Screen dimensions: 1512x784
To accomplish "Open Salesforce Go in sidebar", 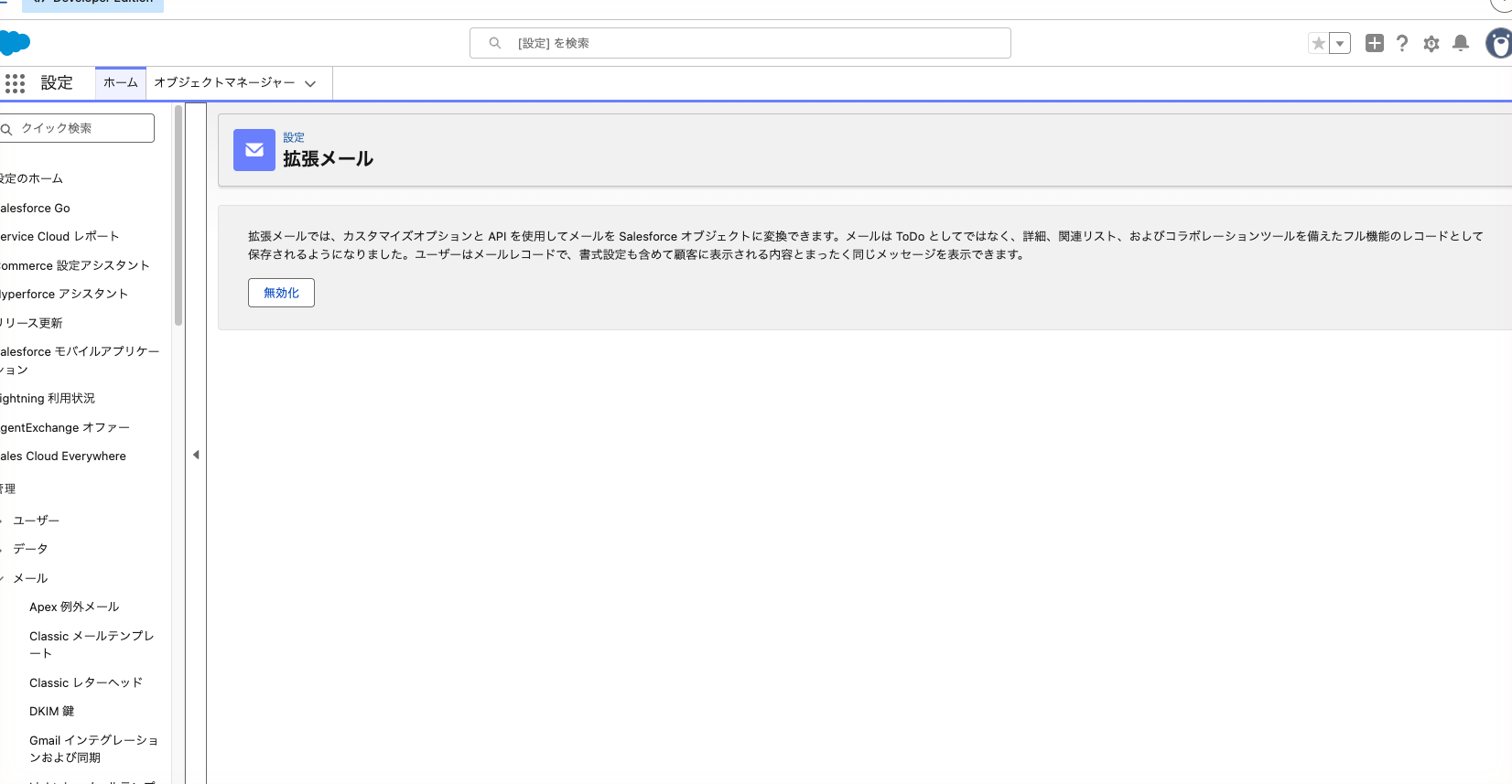I will click(35, 208).
